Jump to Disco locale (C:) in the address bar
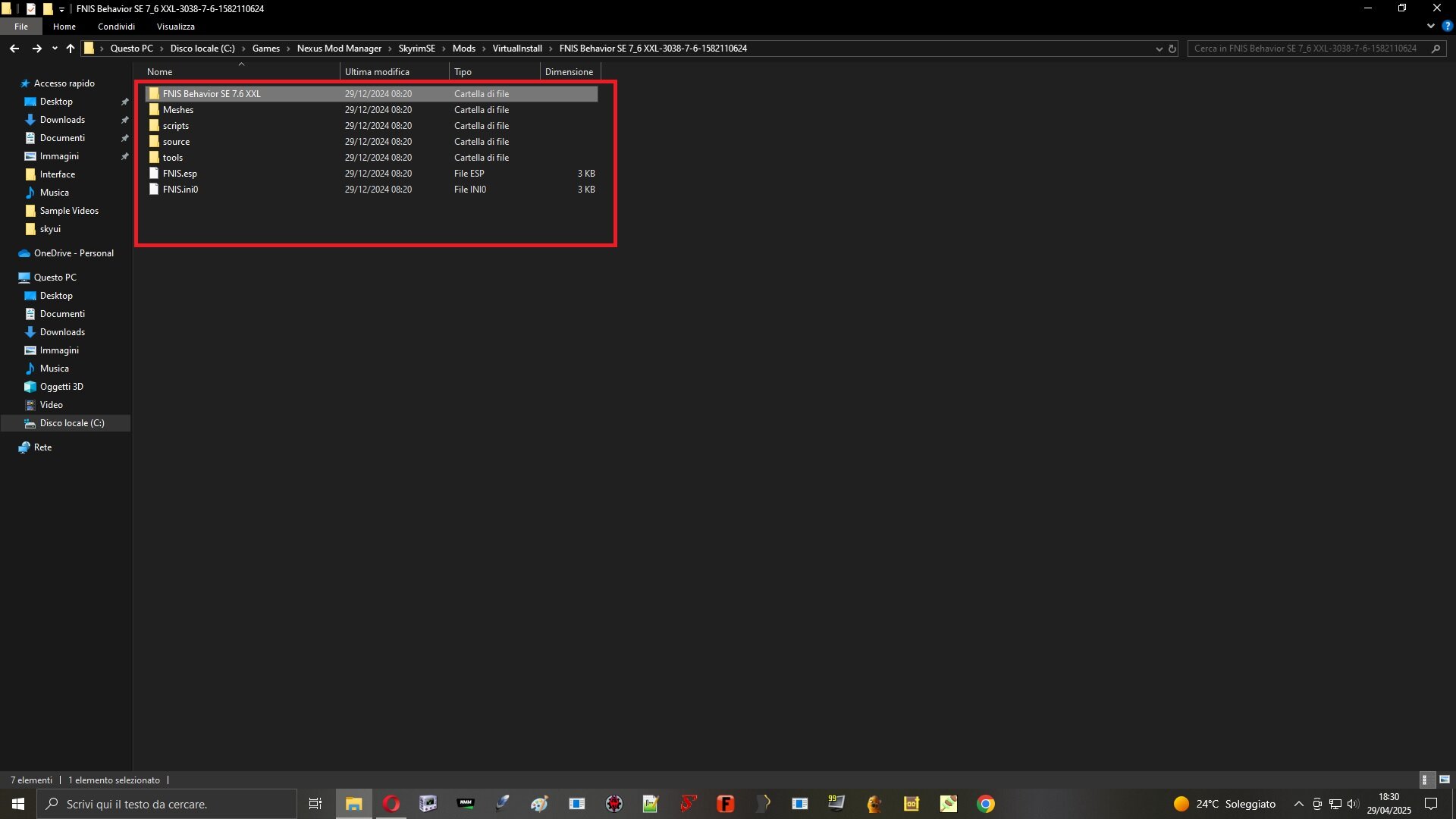 coord(202,49)
